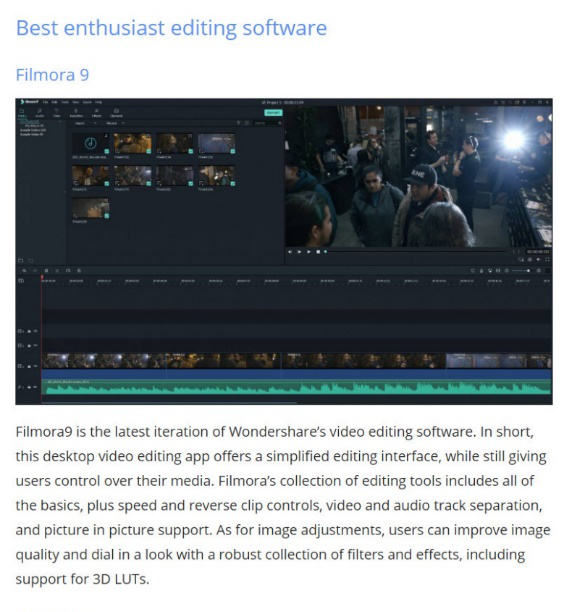
Task: Open the Export menu in menu bar
Action: (87, 102)
